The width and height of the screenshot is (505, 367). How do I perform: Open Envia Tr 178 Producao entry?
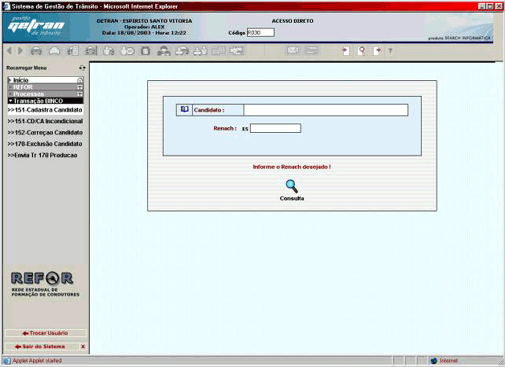tap(42, 155)
